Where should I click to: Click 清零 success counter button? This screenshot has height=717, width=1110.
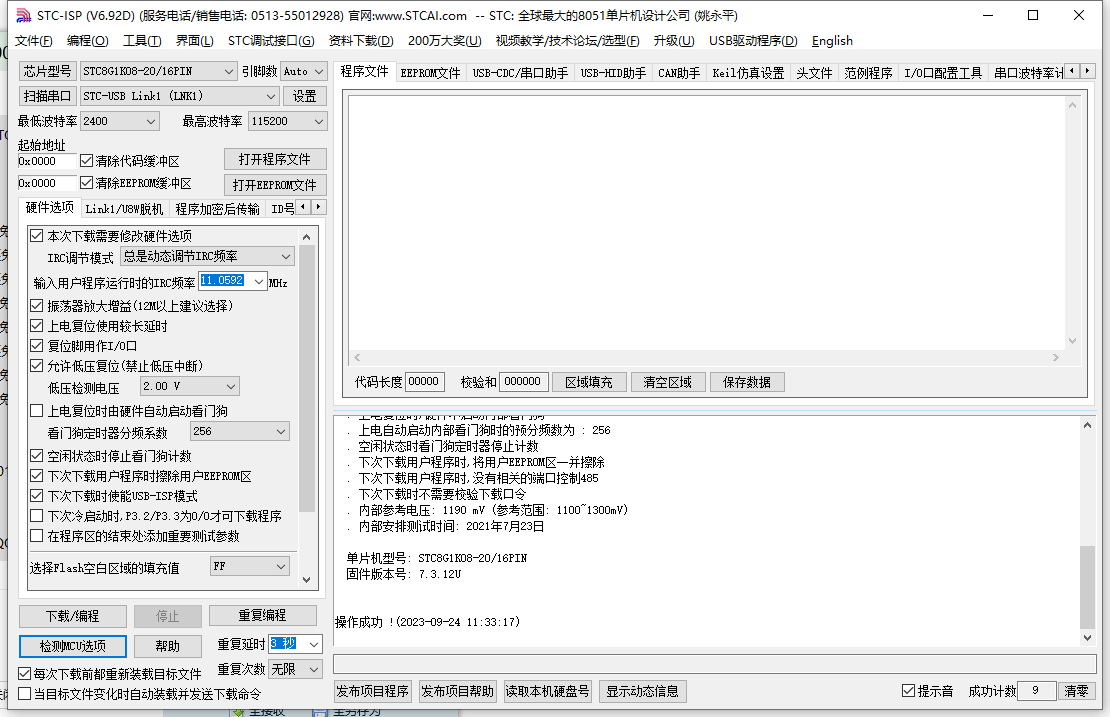click(x=1076, y=691)
